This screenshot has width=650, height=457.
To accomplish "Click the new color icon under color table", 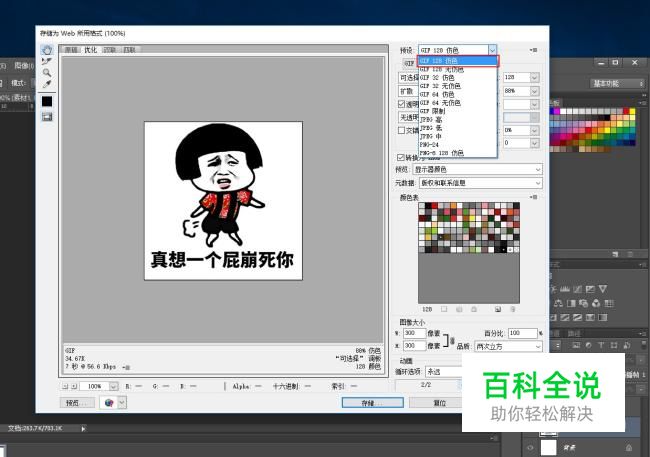I will (x=498, y=309).
